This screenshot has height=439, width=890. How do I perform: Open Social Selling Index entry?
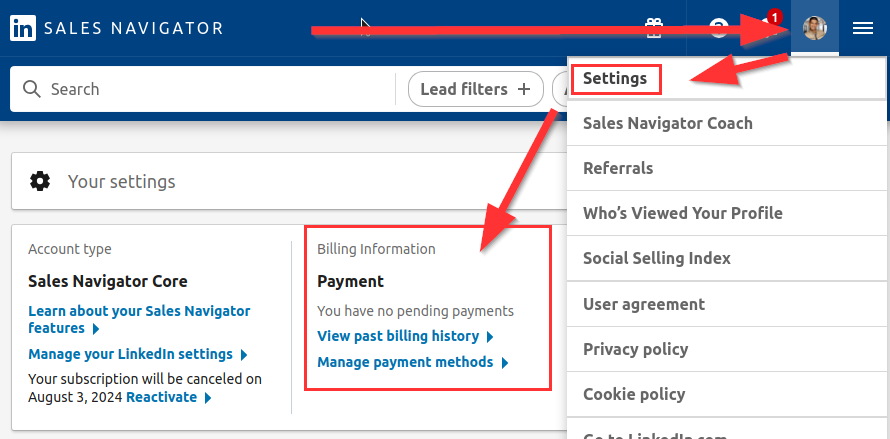click(x=656, y=258)
